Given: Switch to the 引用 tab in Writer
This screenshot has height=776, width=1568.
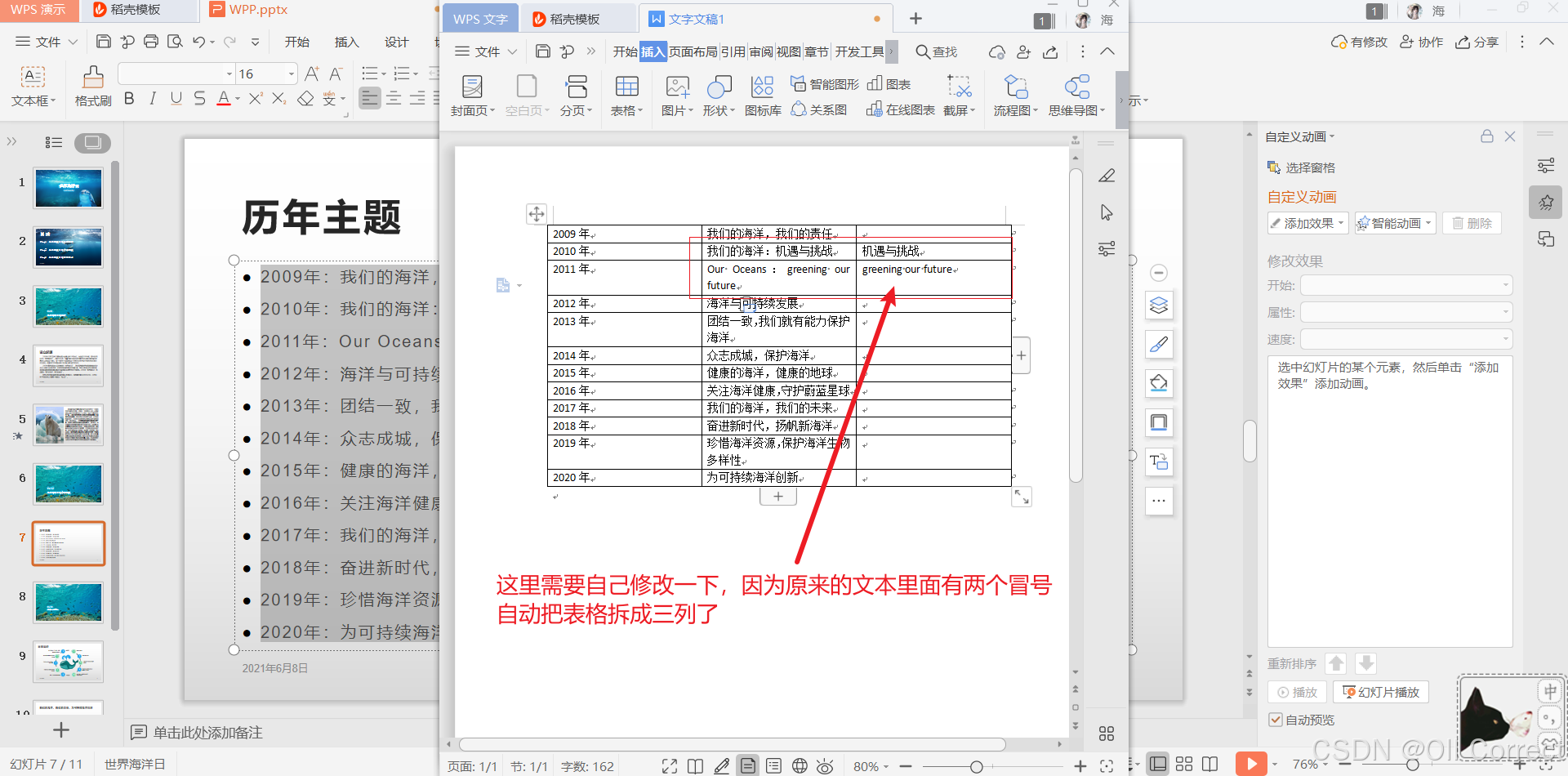Looking at the screenshot, I should tap(733, 51).
